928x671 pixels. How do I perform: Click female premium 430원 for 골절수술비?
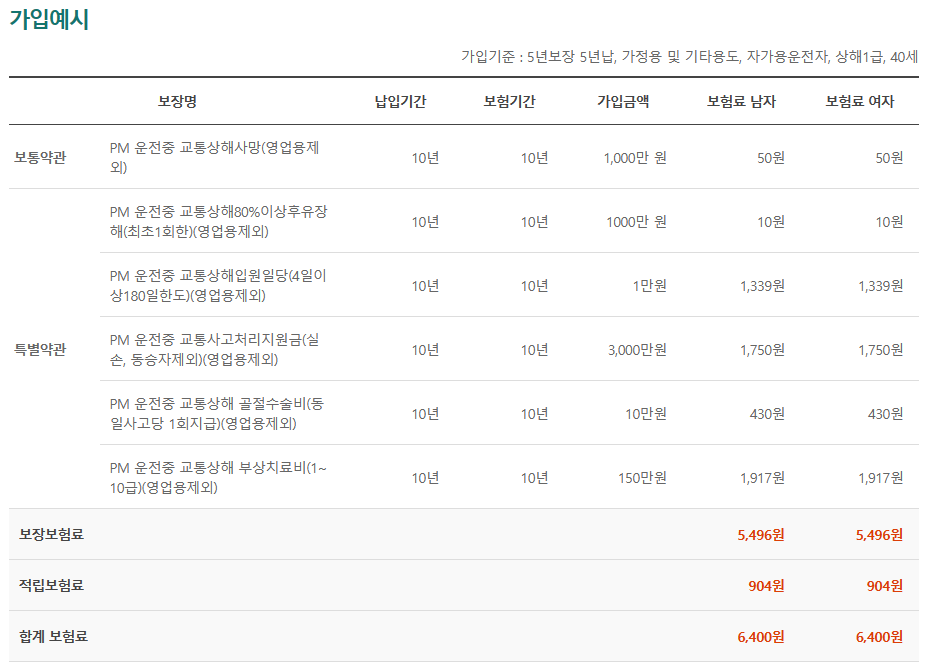[885, 414]
